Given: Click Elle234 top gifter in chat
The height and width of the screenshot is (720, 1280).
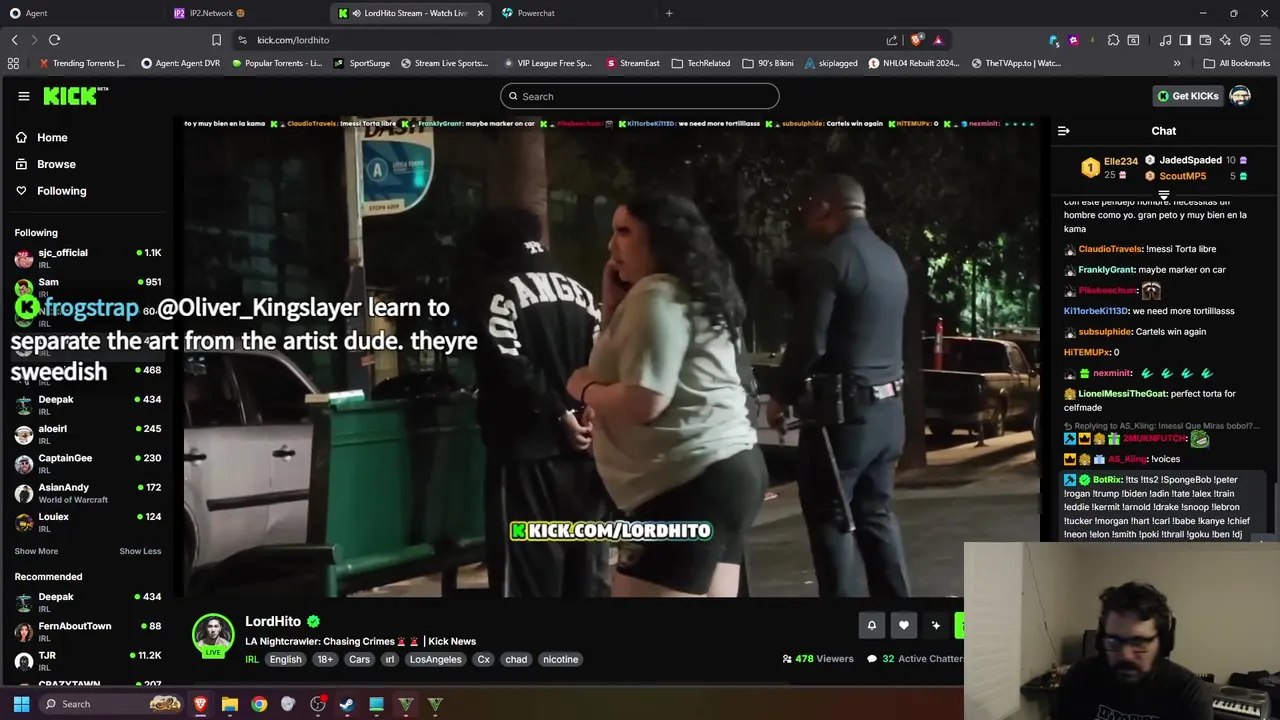Looking at the screenshot, I should point(1120,161).
